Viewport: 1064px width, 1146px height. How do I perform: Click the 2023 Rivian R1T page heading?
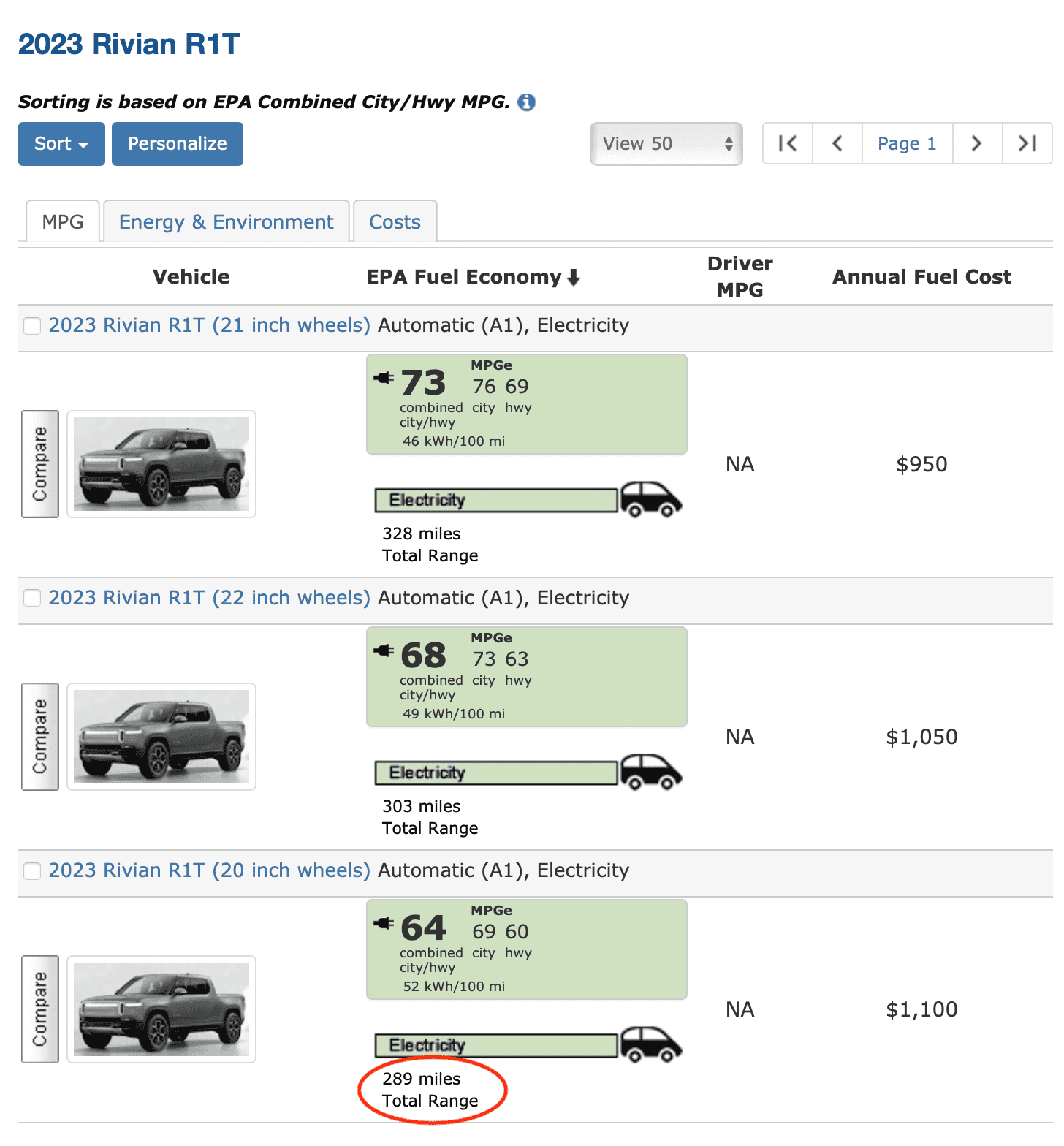[x=129, y=44]
